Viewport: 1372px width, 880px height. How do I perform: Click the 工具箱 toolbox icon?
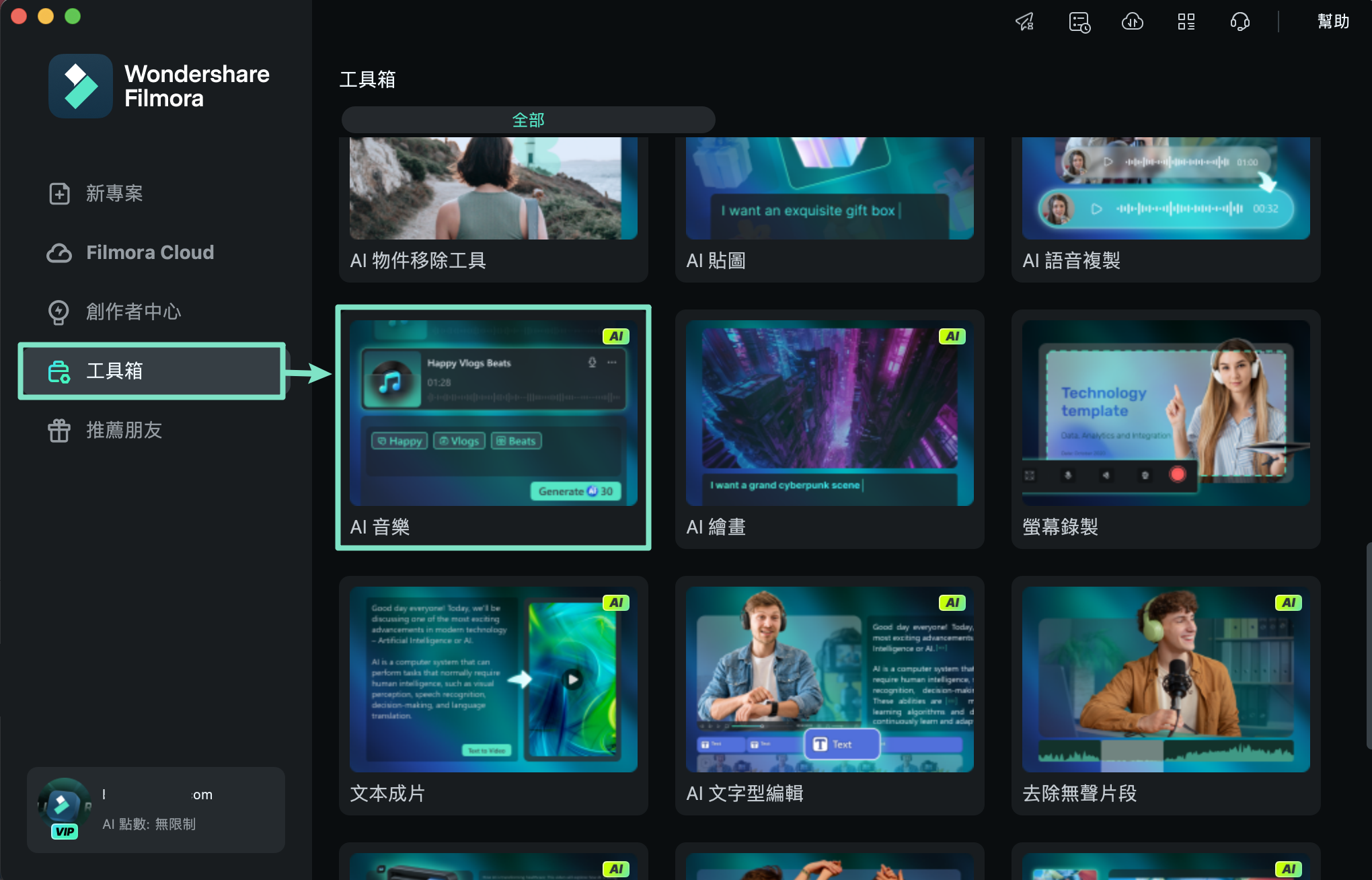tap(59, 371)
